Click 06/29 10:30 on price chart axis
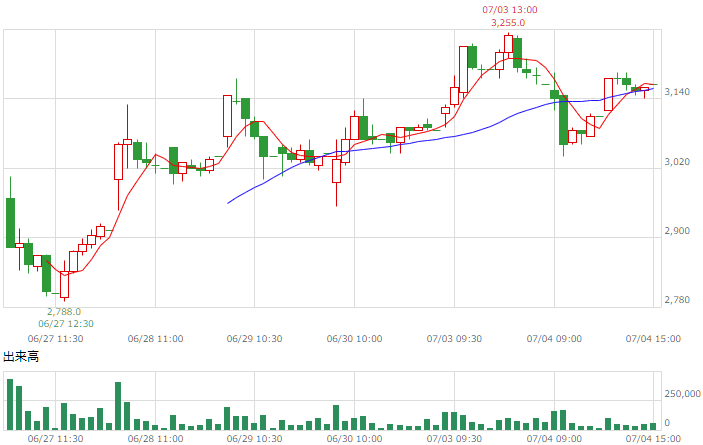The width and height of the screenshot is (703, 445). [255, 339]
